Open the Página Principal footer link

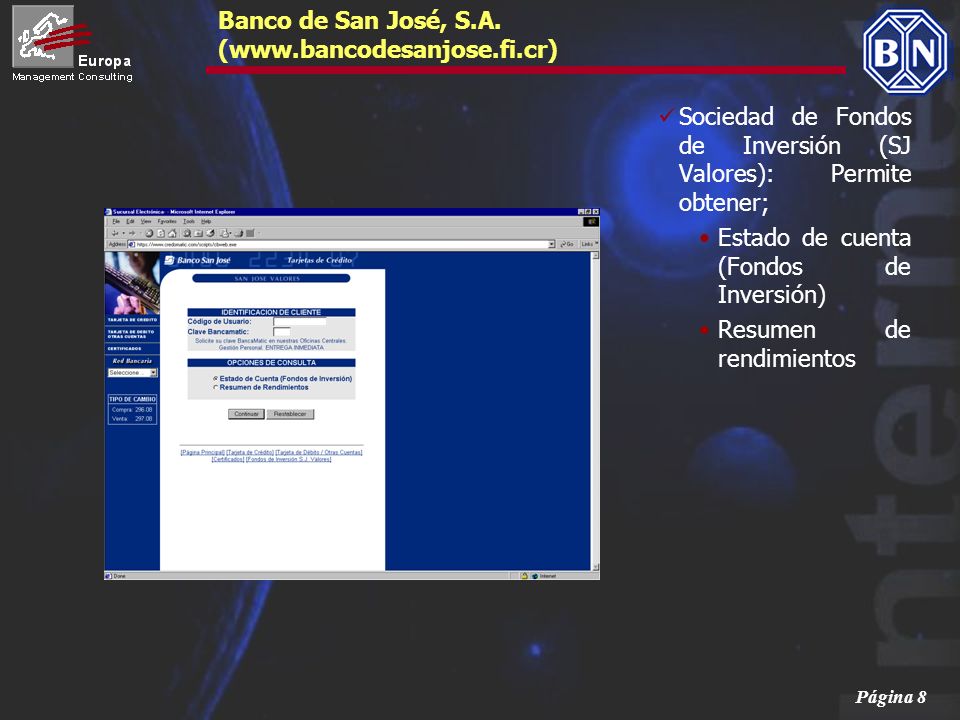point(203,452)
